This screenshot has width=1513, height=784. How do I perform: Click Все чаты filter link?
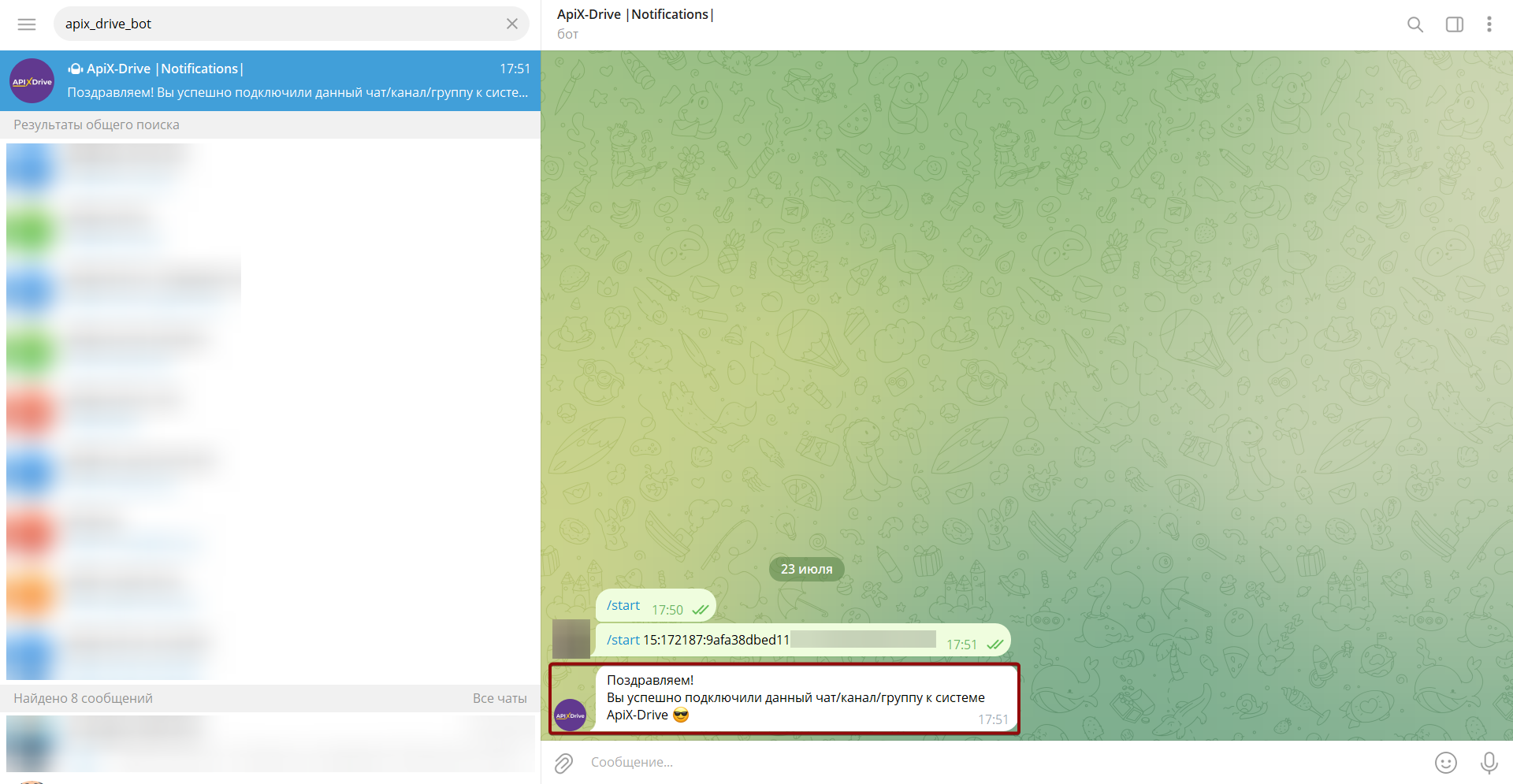coord(500,698)
